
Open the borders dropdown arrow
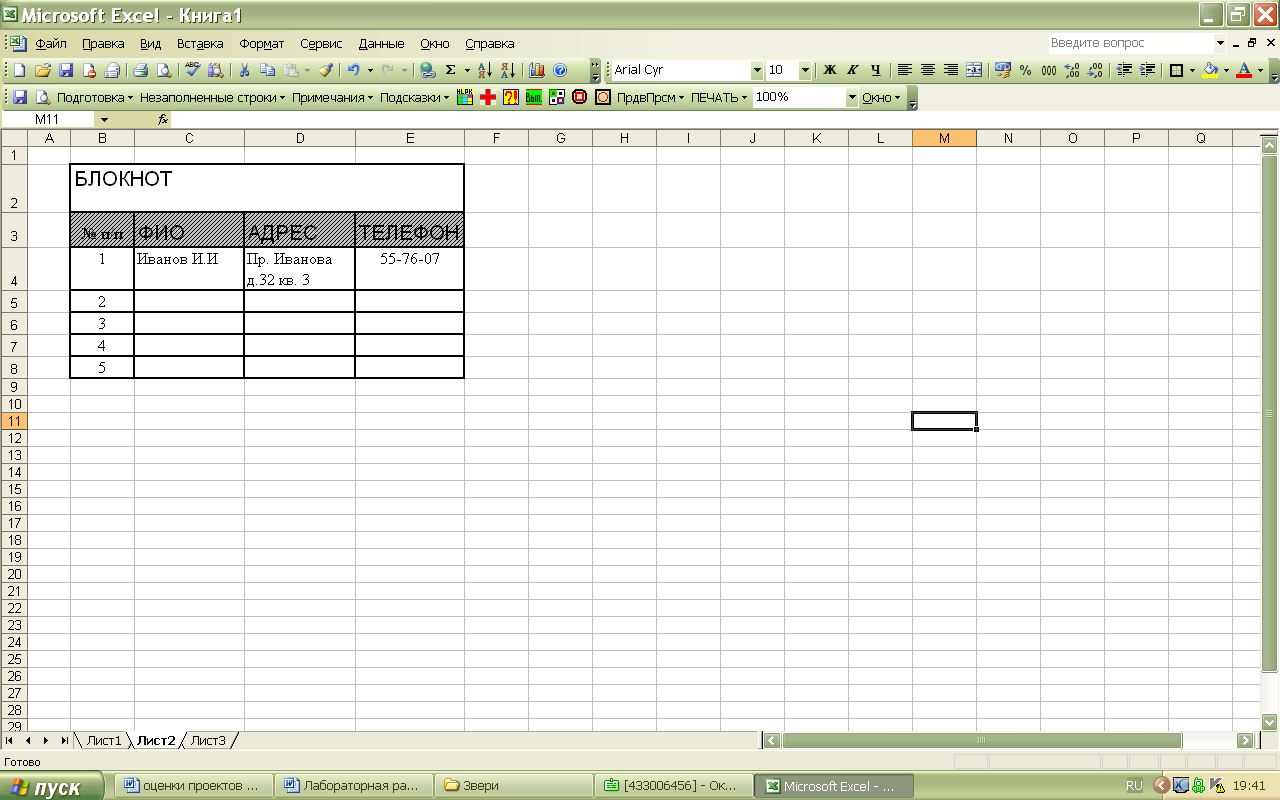coord(1193,70)
